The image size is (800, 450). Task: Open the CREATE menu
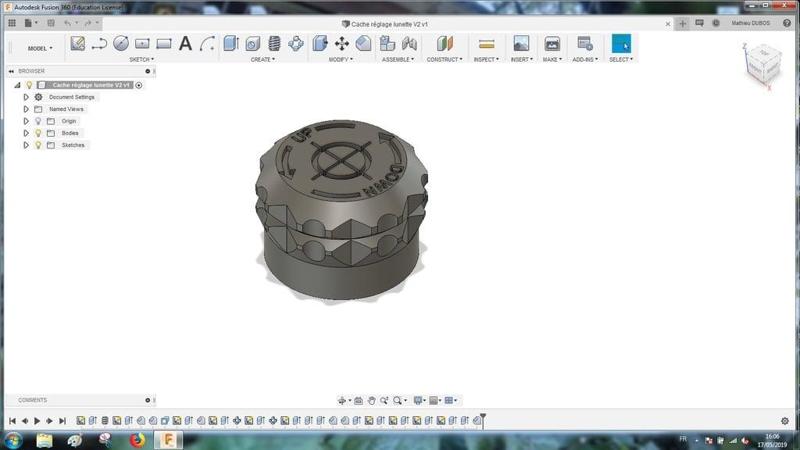tap(263, 60)
